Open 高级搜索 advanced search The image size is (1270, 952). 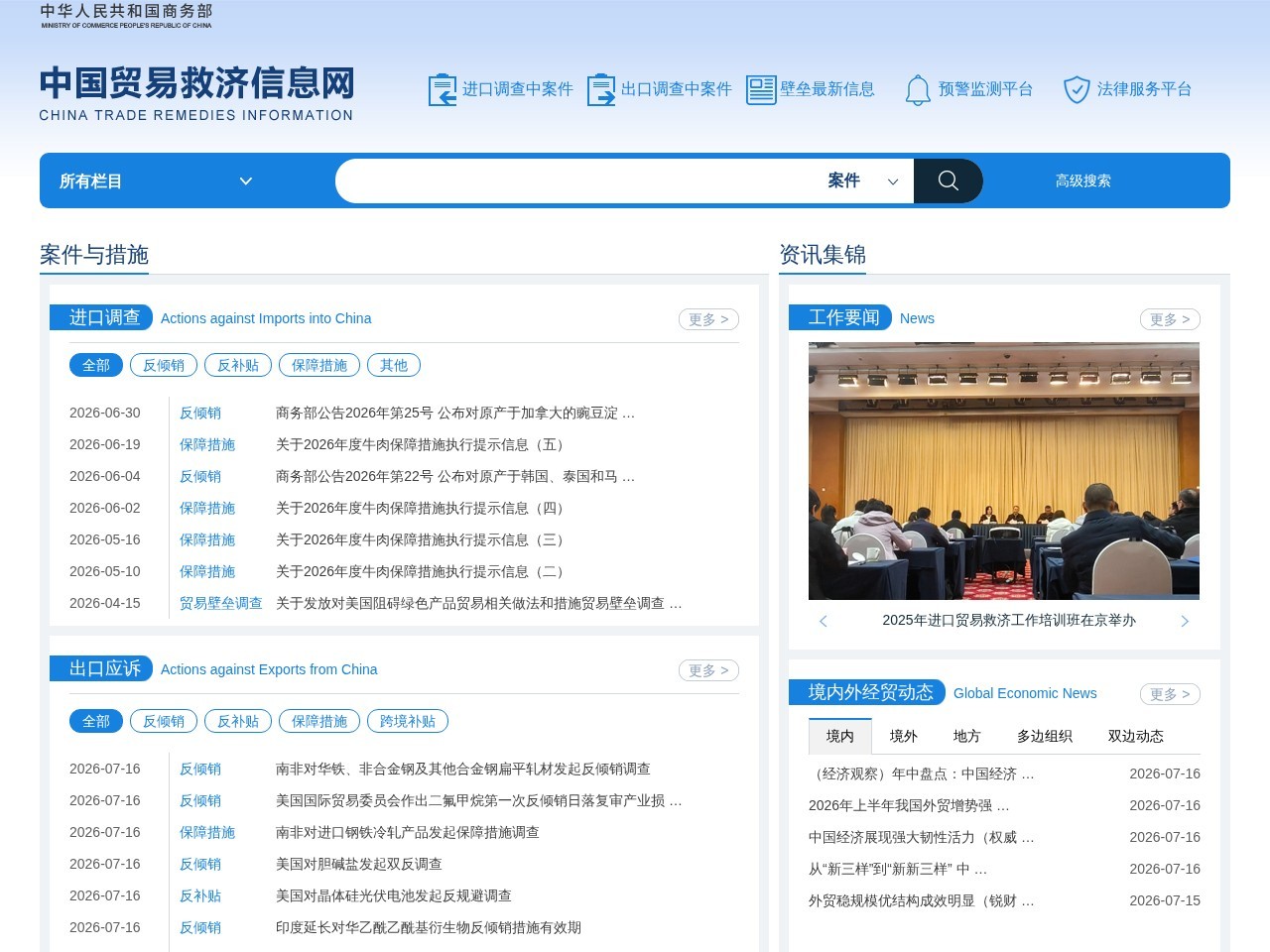(1082, 180)
